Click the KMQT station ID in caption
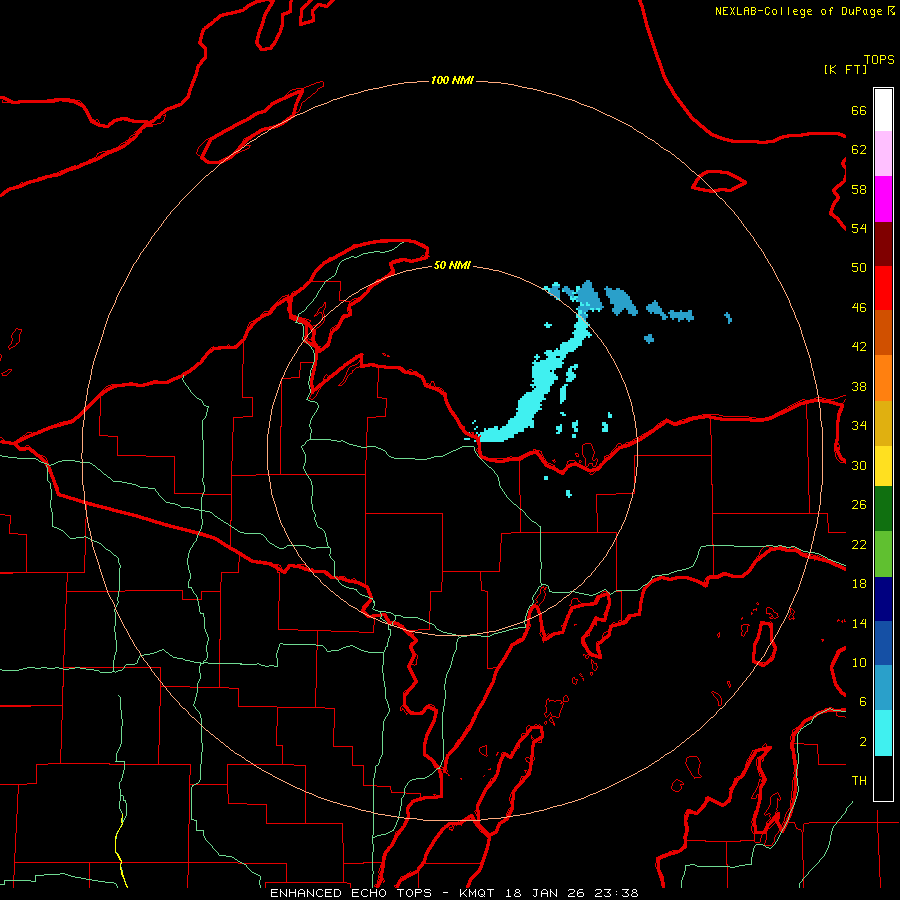The height and width of the screenshot is (900, 900). pyautogui.click(x=479, y=893)
